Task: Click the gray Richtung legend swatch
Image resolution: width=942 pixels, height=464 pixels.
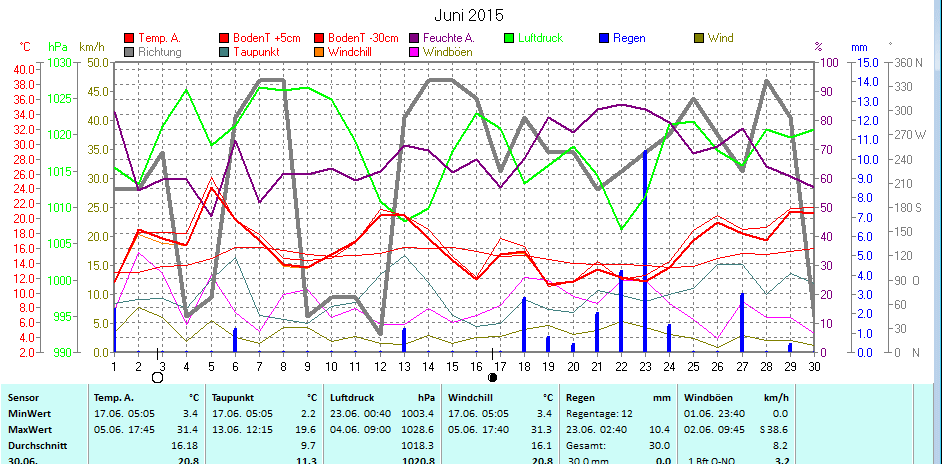Action: 128,52
